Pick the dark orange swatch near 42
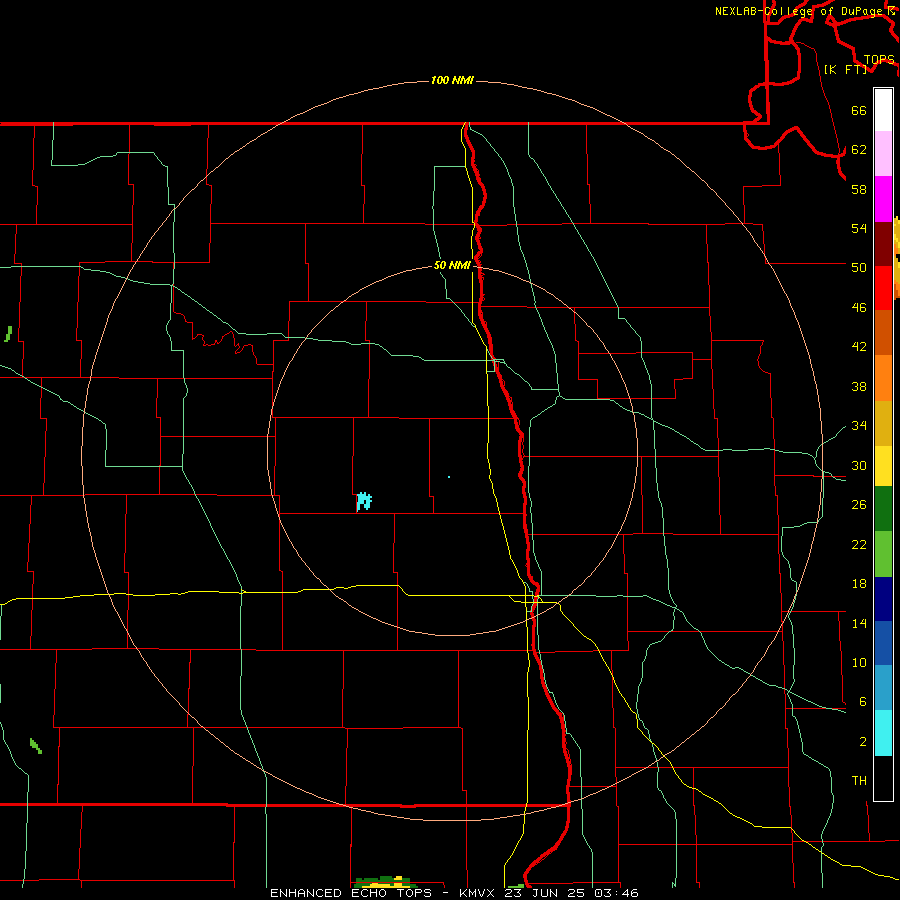The image size is (900, 900). tap(883, 333)
